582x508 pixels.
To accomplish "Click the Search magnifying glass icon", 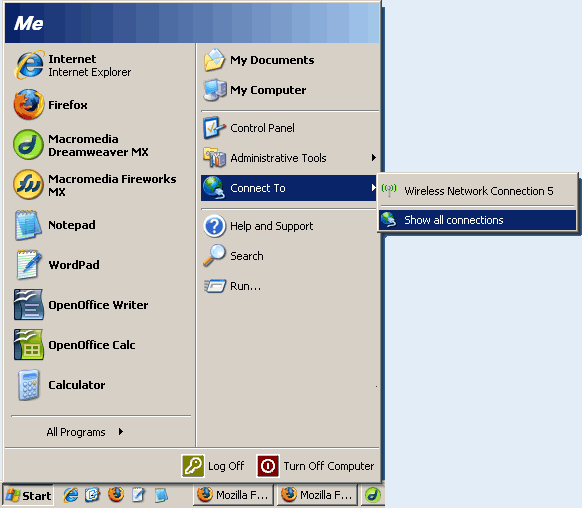I will pyautogui.click(x=214, y=256).
